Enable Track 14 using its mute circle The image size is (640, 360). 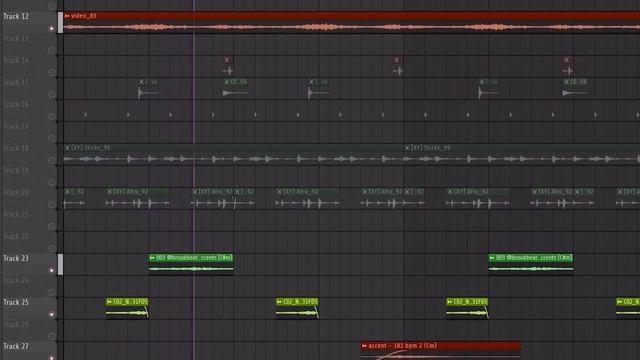pyautogui.click(x=51, y=73)
